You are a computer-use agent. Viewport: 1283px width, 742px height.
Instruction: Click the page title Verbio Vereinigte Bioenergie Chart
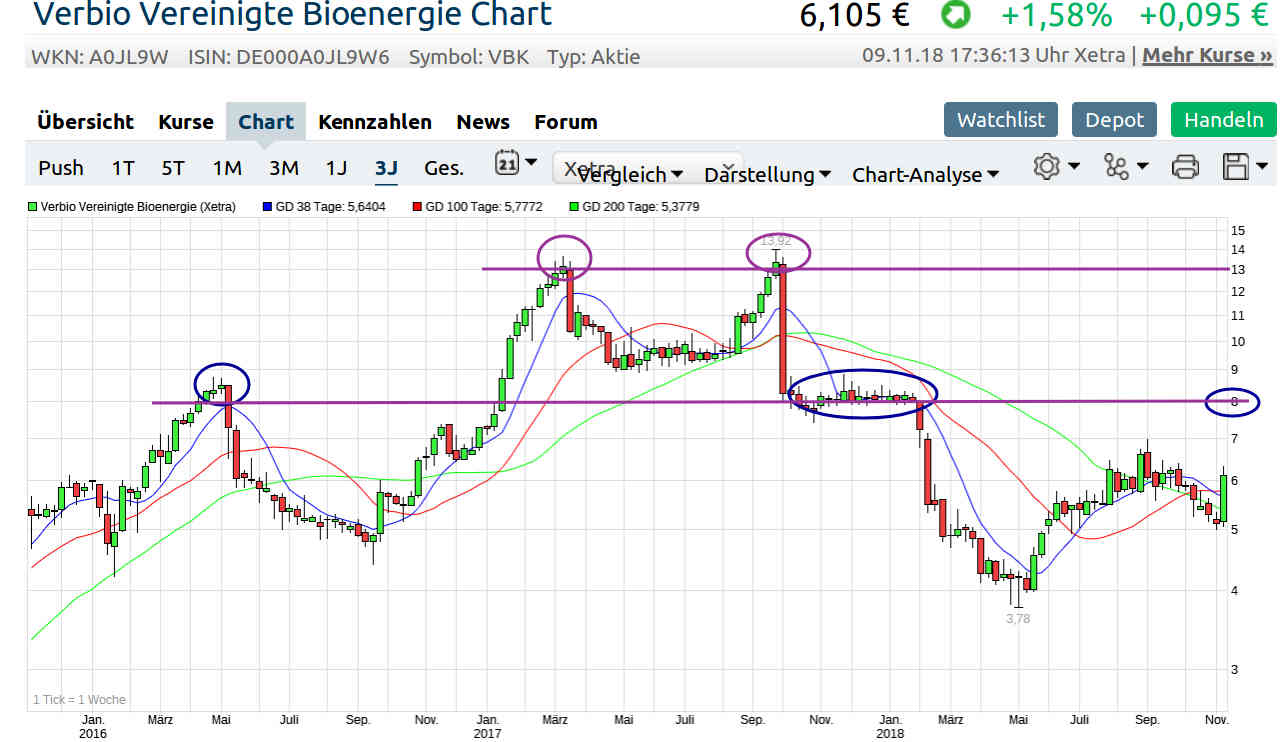tap(292, 15)
